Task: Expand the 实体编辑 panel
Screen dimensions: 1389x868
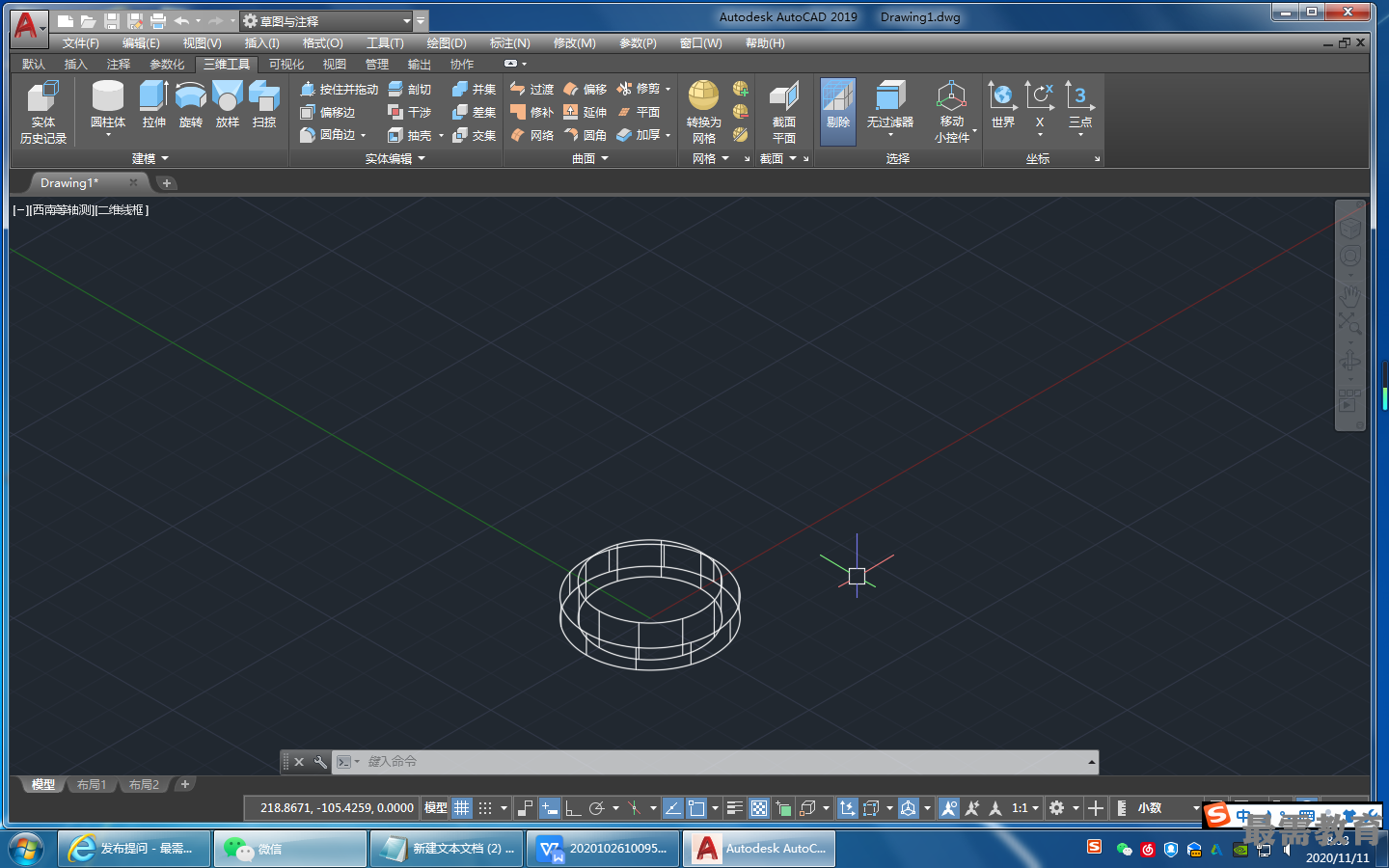Action: pos(395,158)
